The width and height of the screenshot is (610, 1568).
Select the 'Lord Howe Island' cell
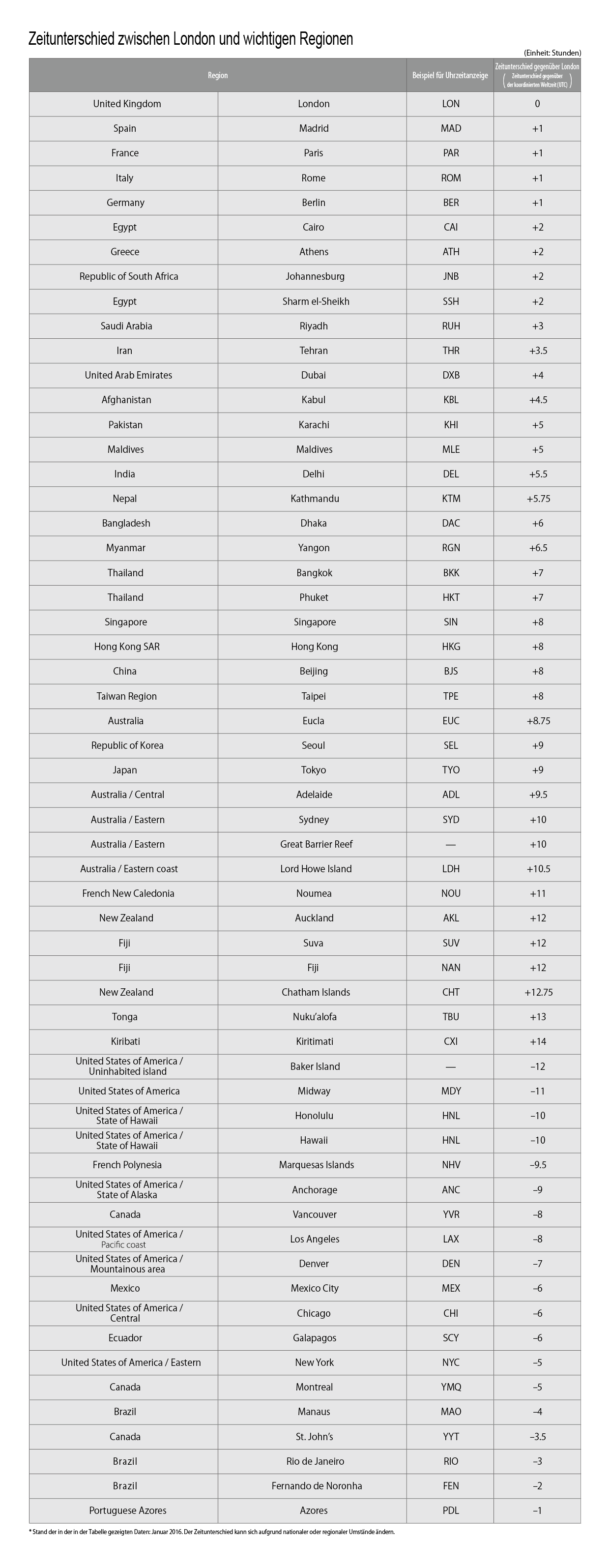[x=316, y=869]
